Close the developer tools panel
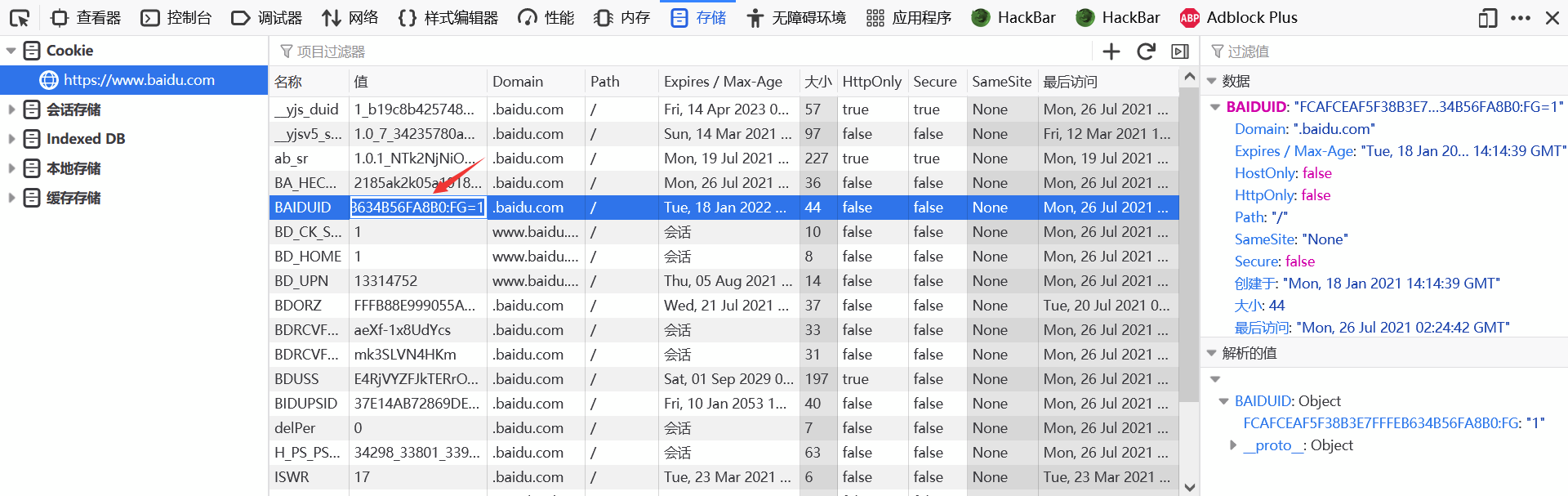The image size is (1568, 496). [x=1552, y=17]
